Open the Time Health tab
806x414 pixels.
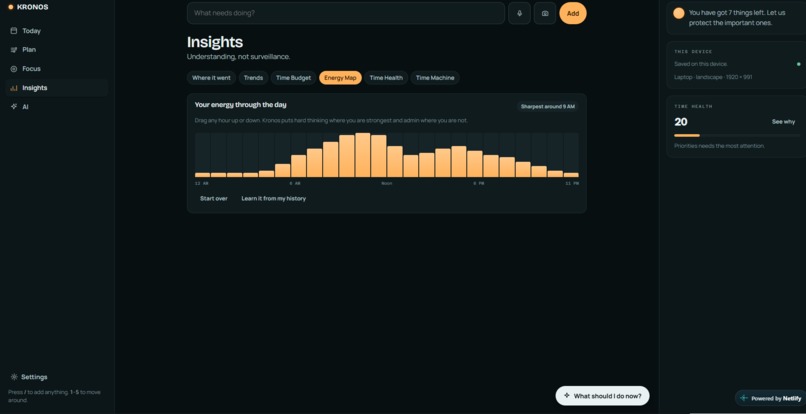pos(386,78)
